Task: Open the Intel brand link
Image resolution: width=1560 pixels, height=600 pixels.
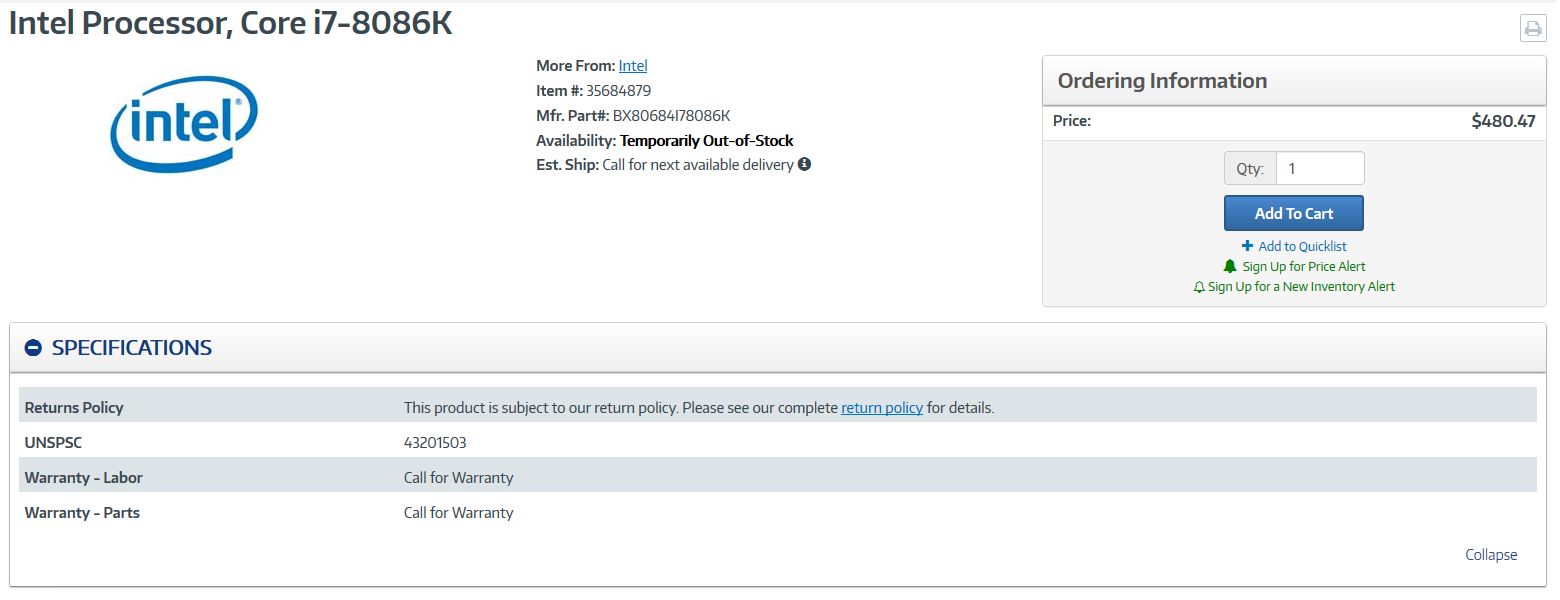Action: coord(633,66)
